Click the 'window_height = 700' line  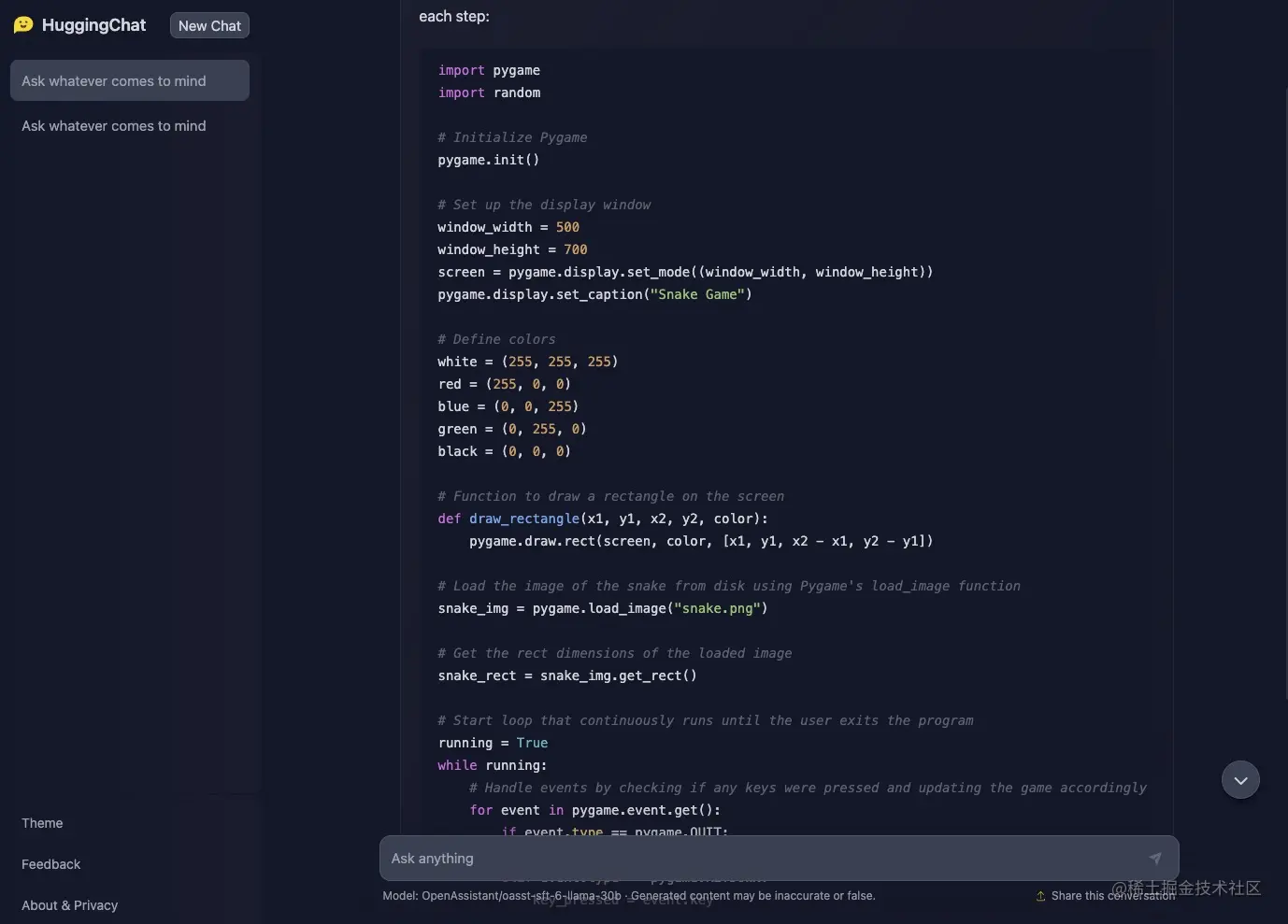click(512, 249)
